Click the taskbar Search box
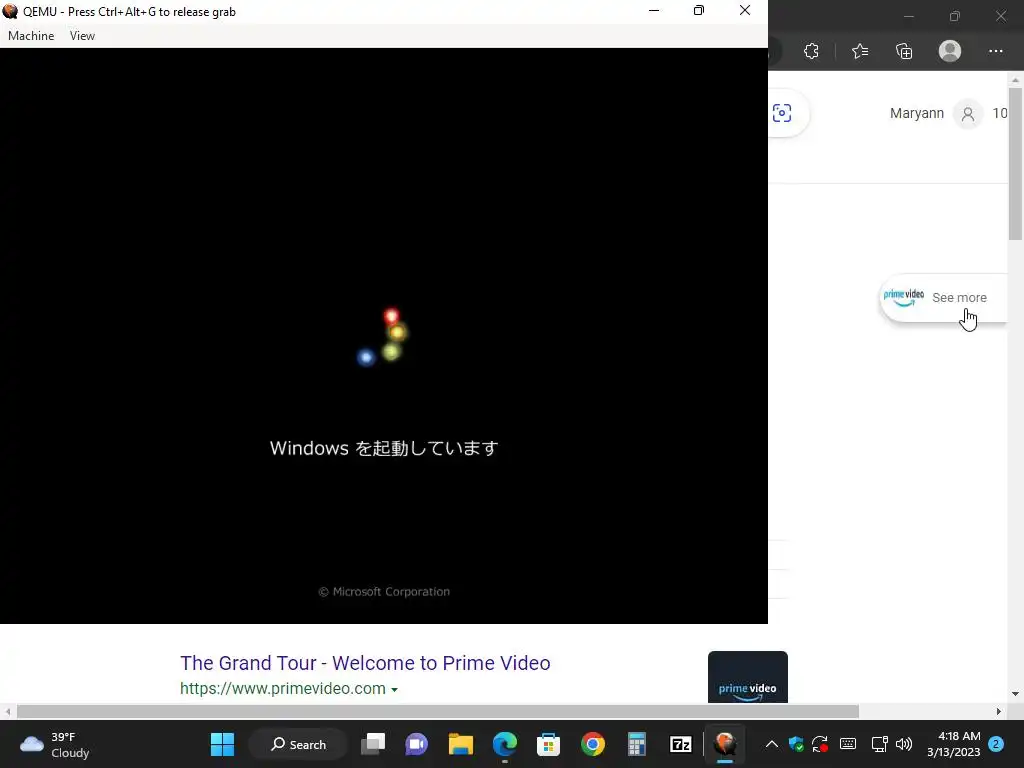1024x768 pixels. coord(298,744)
